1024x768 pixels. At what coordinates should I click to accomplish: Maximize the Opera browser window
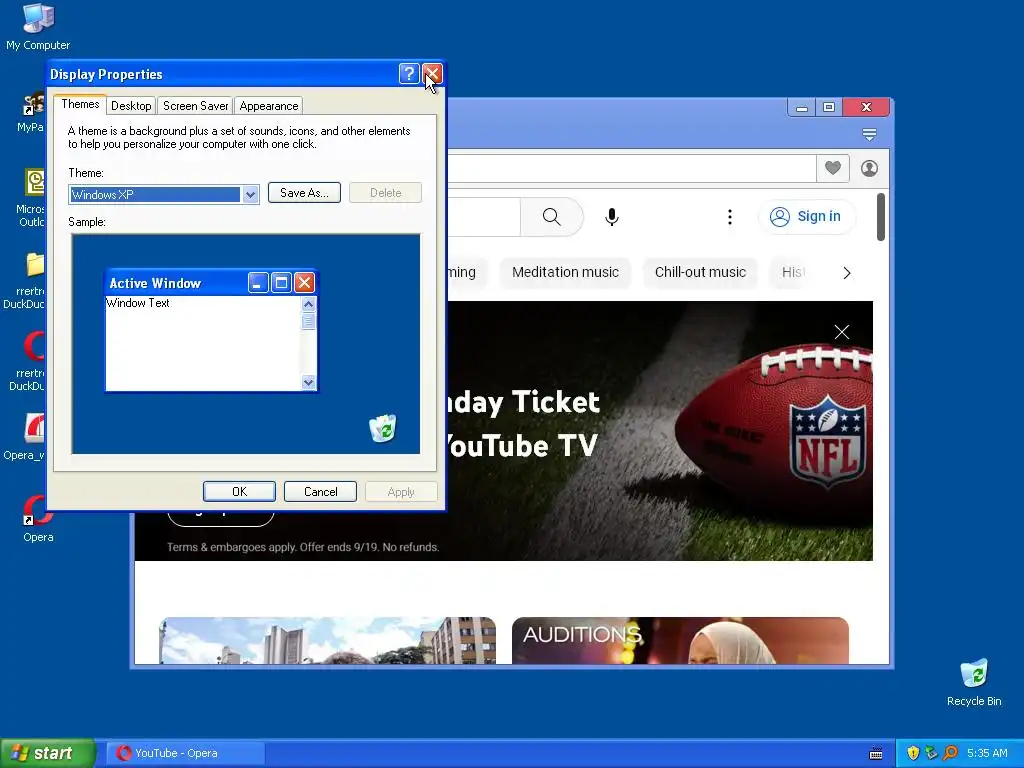829,107
